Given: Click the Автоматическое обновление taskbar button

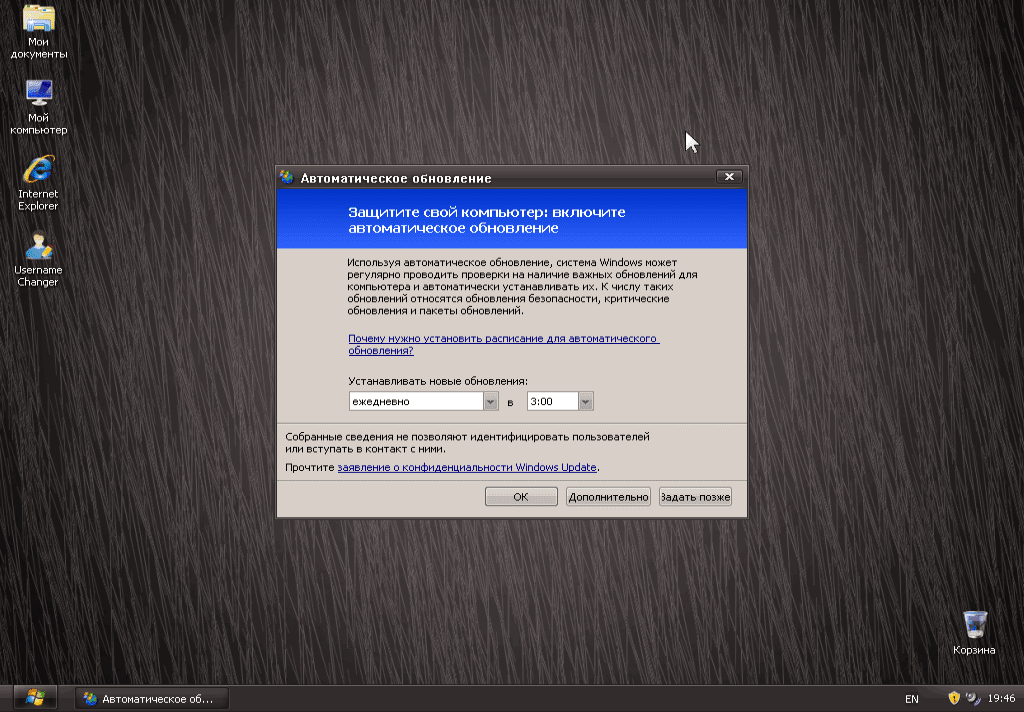Looking at the screenshot, I should (152, 699).
